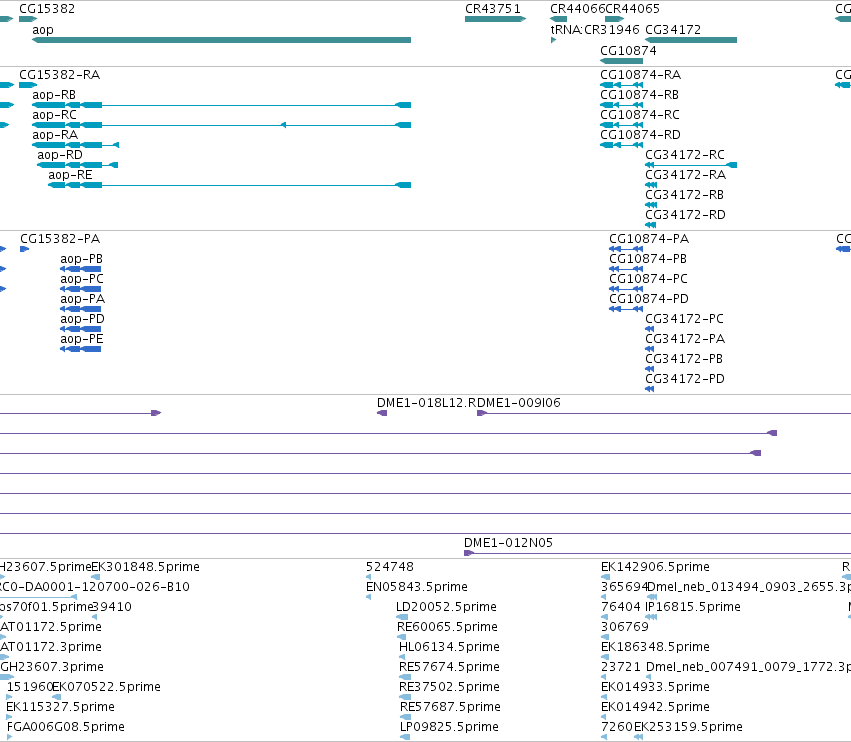Click the CG34172 gene bar in top track
Image resolution: width=851 pixels, height=742 pixels.
point(691,40)
